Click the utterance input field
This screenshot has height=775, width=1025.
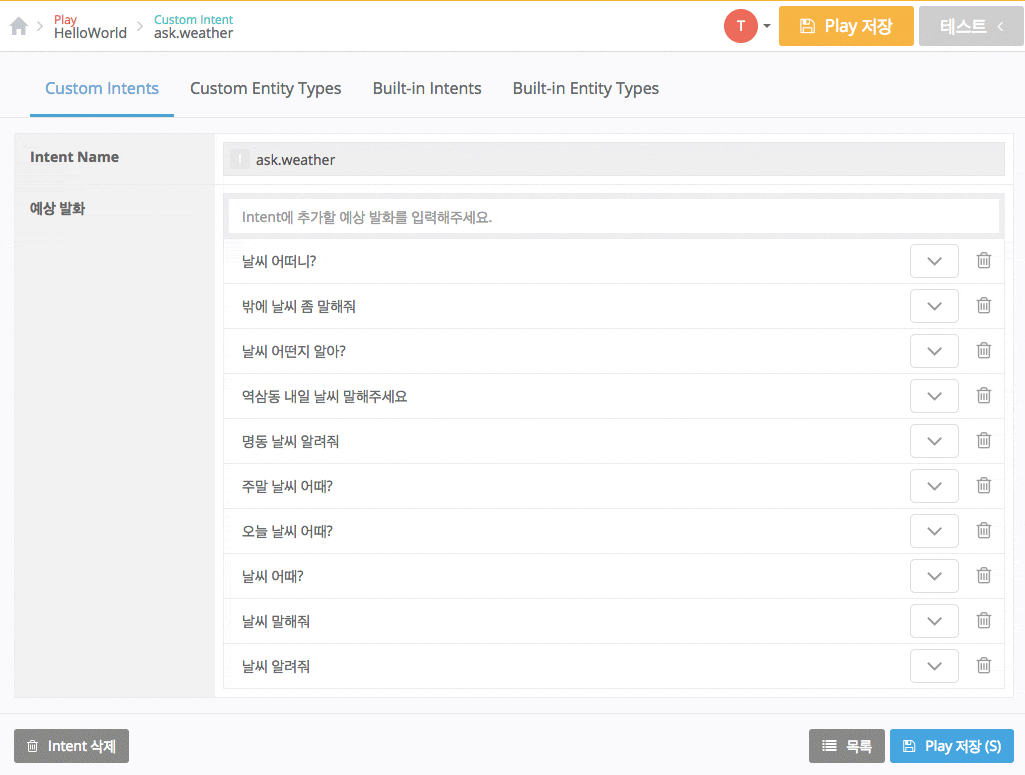tap(613, 216)
